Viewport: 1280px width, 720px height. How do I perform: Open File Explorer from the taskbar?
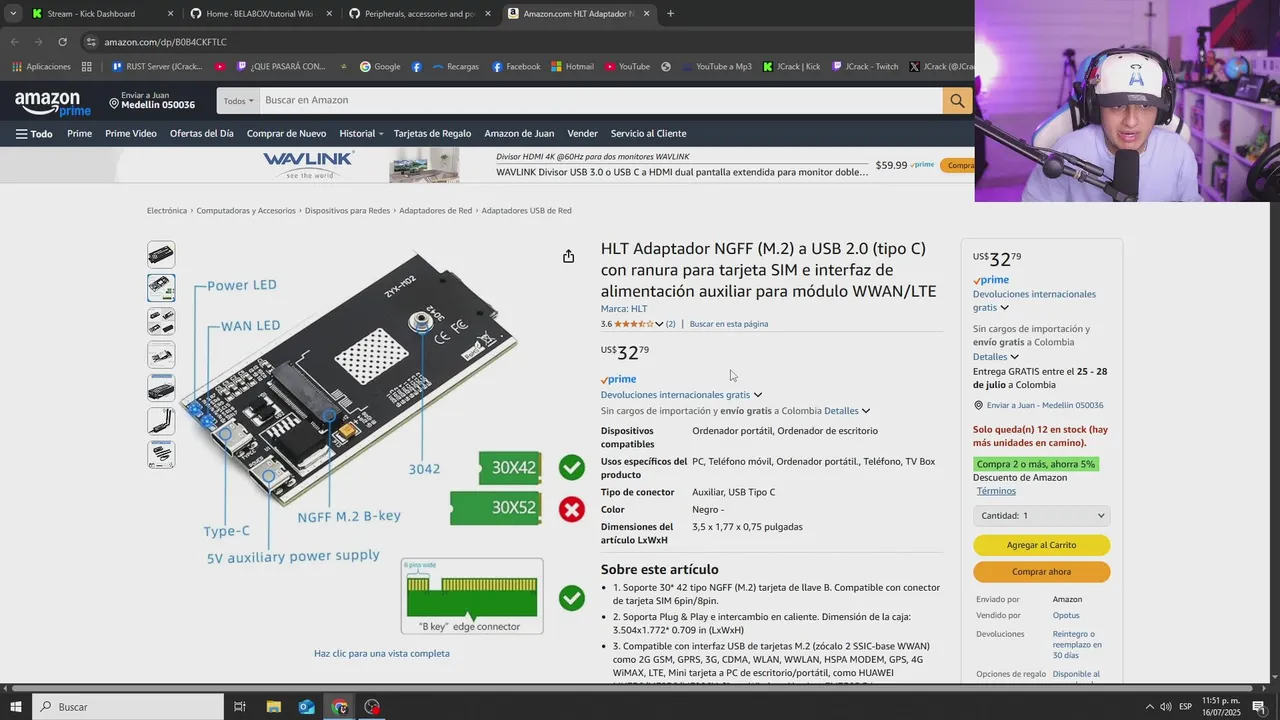coord(273,707)
